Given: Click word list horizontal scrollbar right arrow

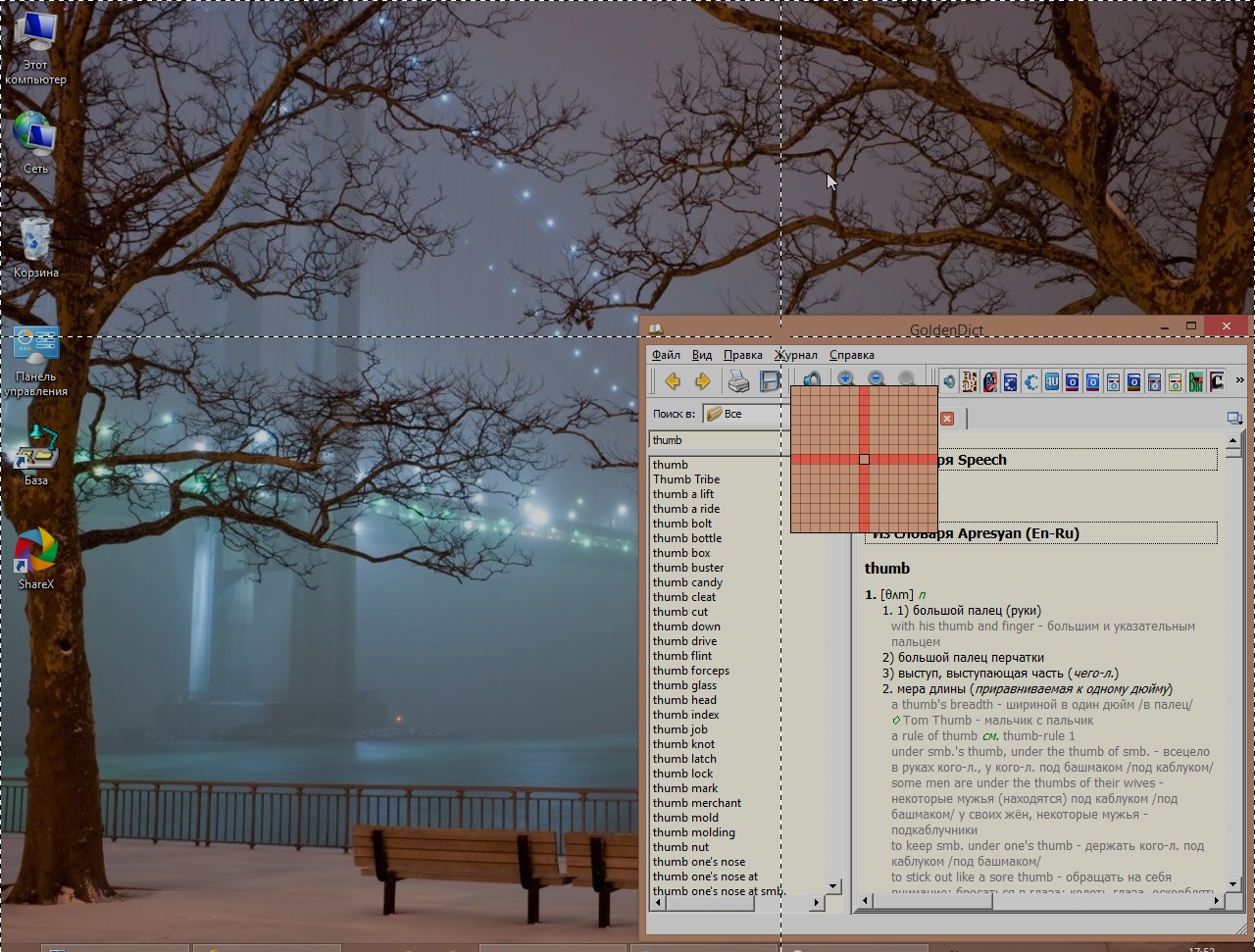Looking at the screenshot, I should click(816, 902).
